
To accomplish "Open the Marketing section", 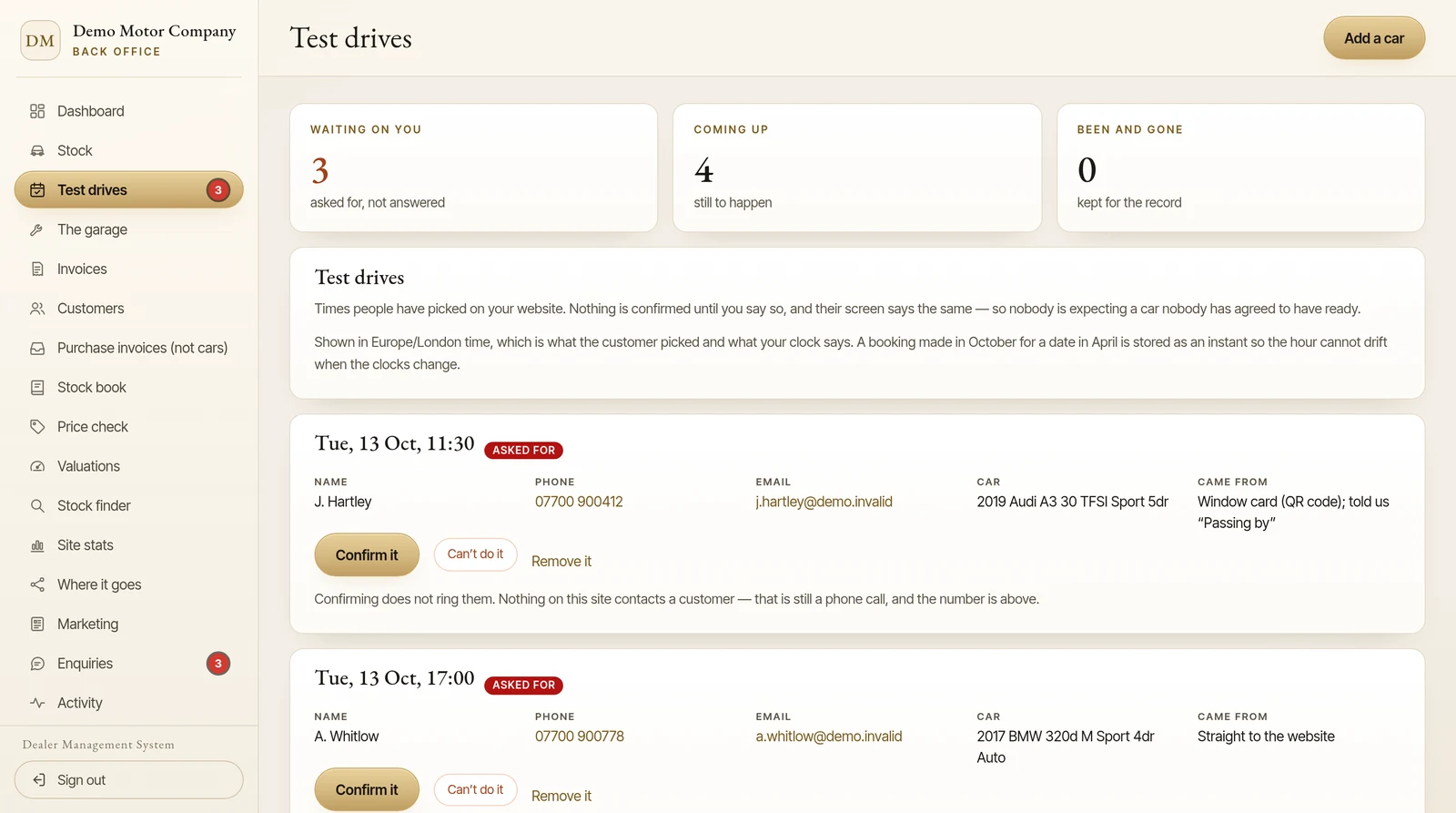I will pos(128,624).
